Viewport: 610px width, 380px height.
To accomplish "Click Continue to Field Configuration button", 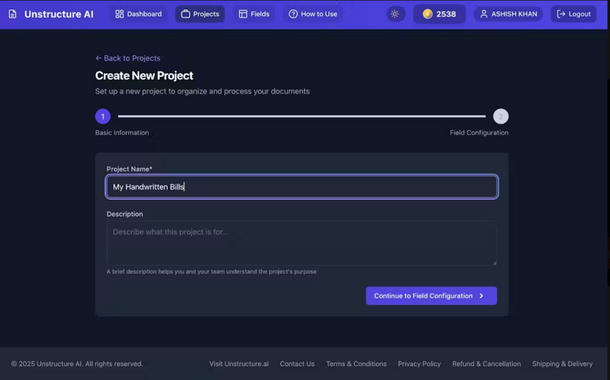I will click(x=431, y=296).
